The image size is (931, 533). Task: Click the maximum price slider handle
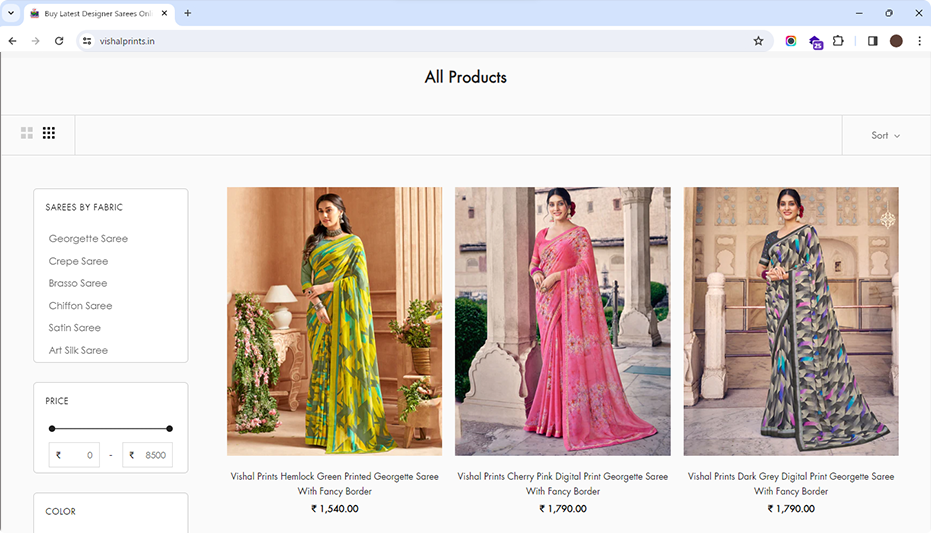point(170,429)
